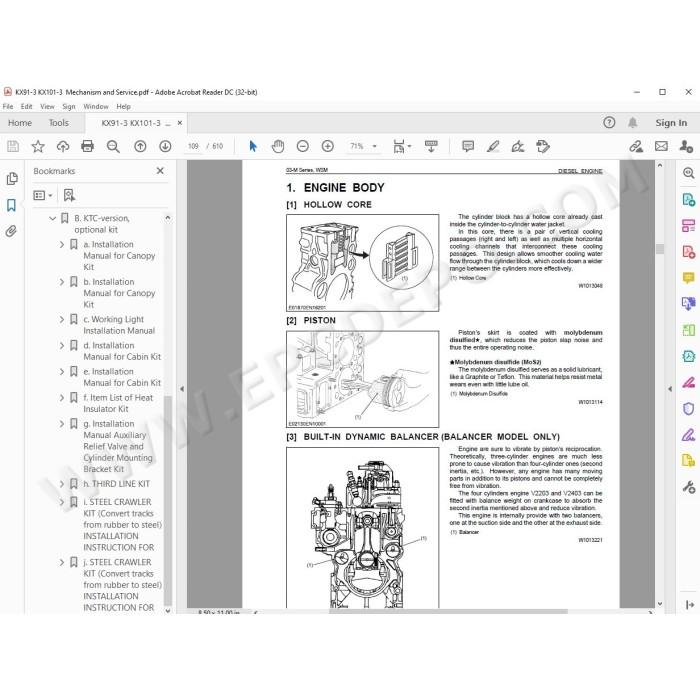Screen dimensions: 700x700
Task: Go to next page arrow
Action: tap(165, 146)
